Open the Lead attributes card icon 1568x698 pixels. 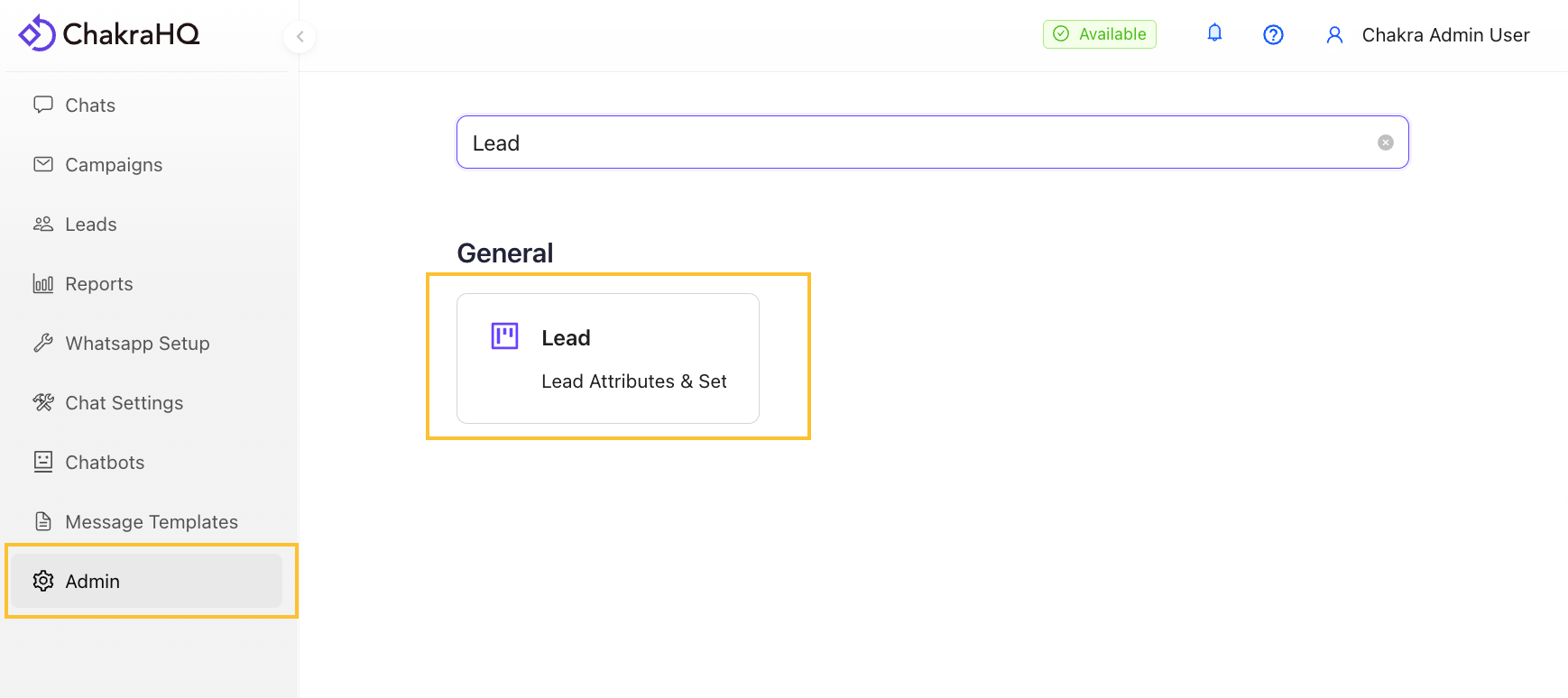(504, 335)
